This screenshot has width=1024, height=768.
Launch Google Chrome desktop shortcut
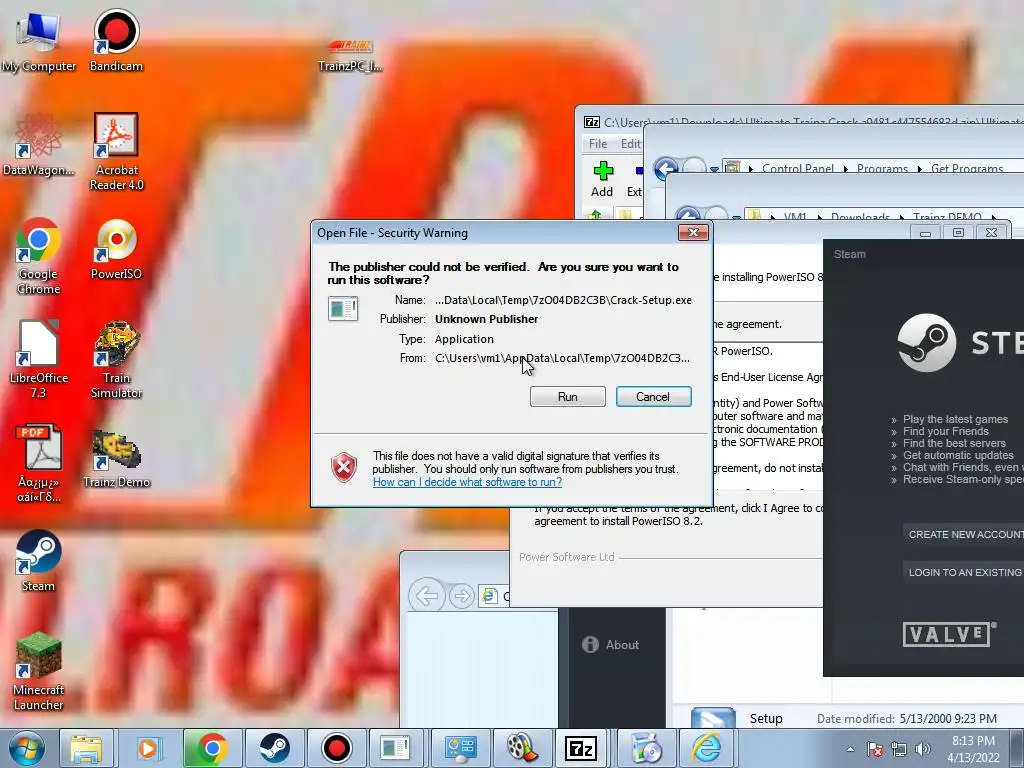tap(38, 255)
